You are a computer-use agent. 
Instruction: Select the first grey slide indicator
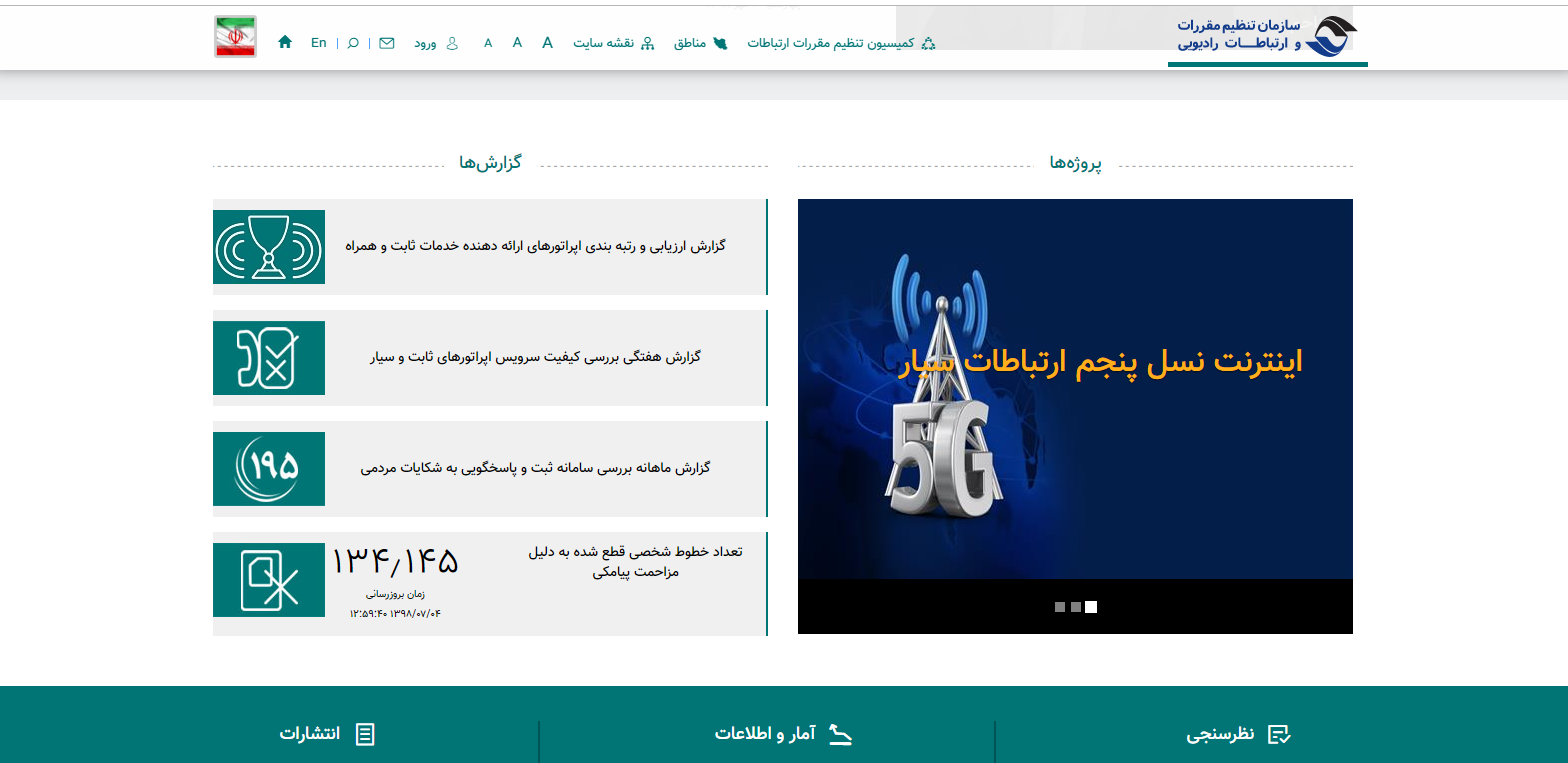point(1060,607)
